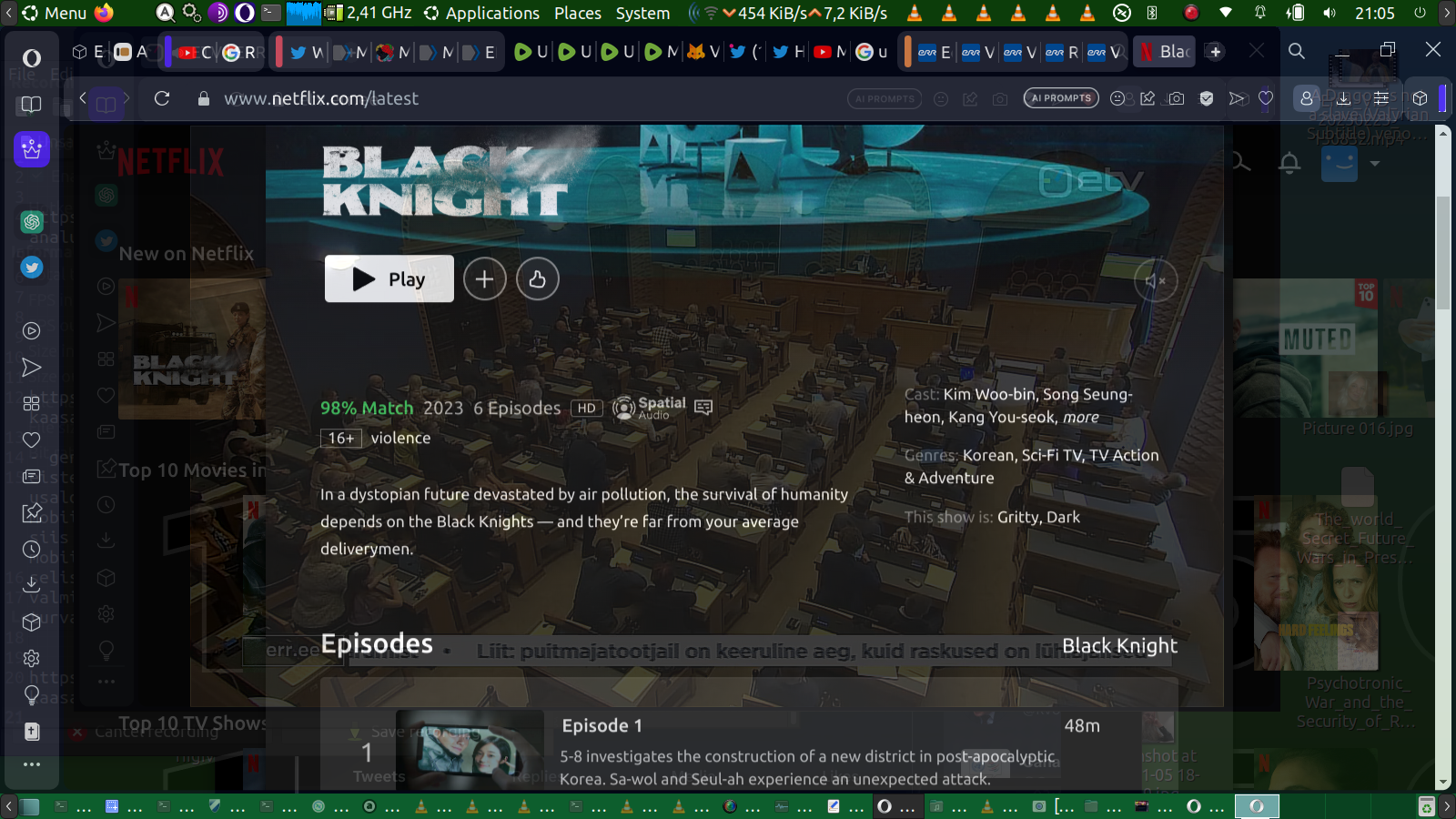Open the Bluetooth tray icon
This screenshot has width=1456, height=819.
pyautogui.click(x=1152, y=13)
